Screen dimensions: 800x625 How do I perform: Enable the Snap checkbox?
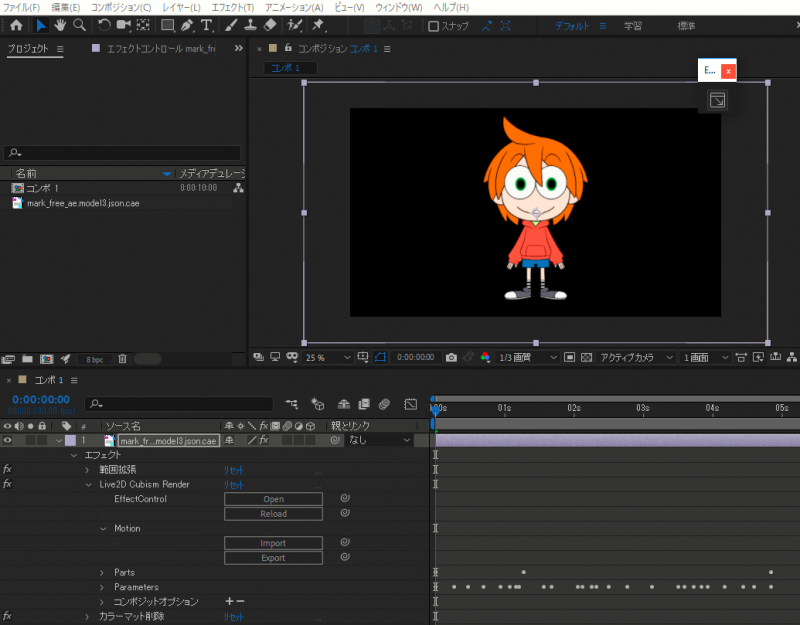pos(434,26)
